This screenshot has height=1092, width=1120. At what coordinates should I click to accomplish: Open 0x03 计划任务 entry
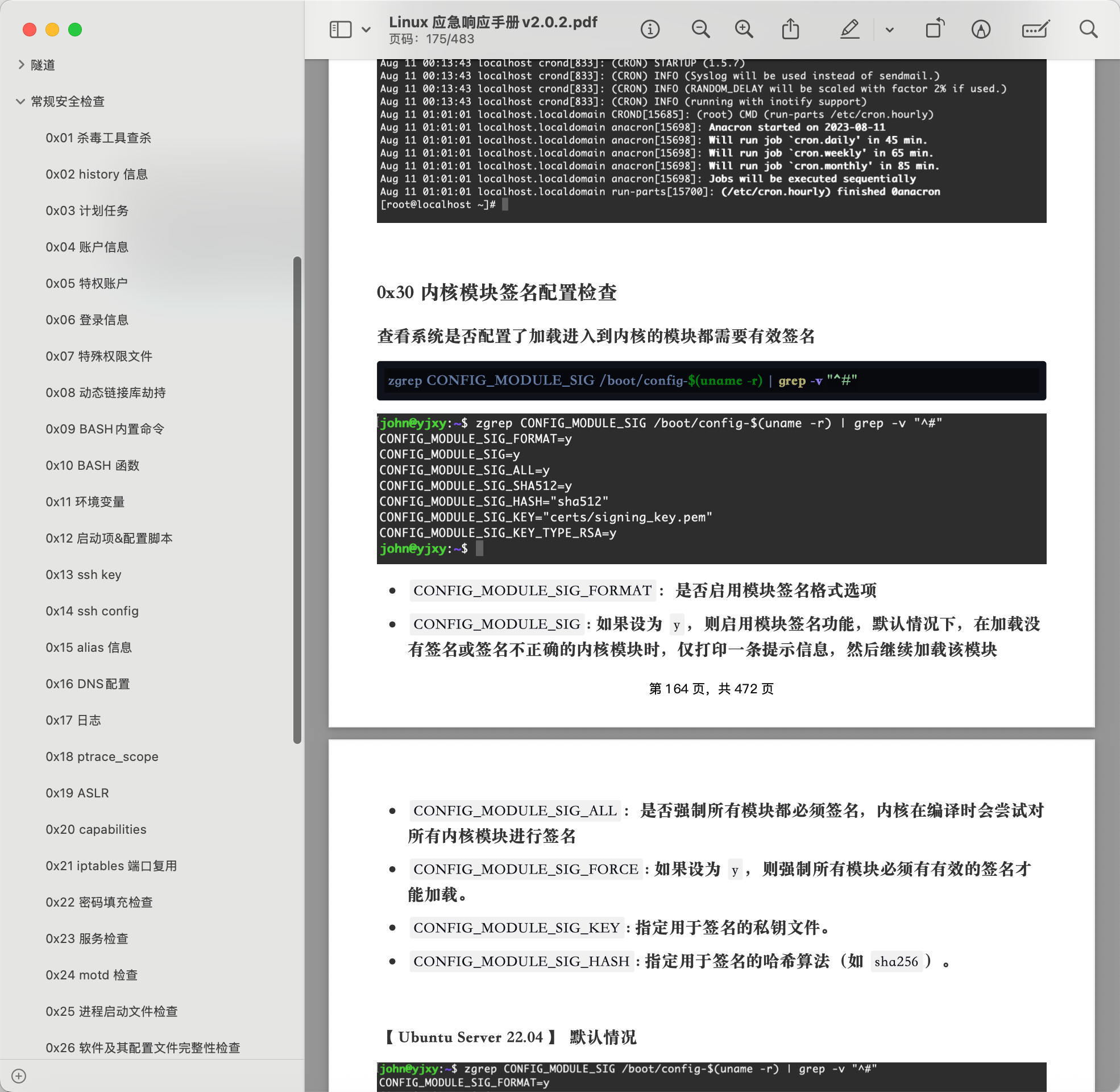point(87,210)
